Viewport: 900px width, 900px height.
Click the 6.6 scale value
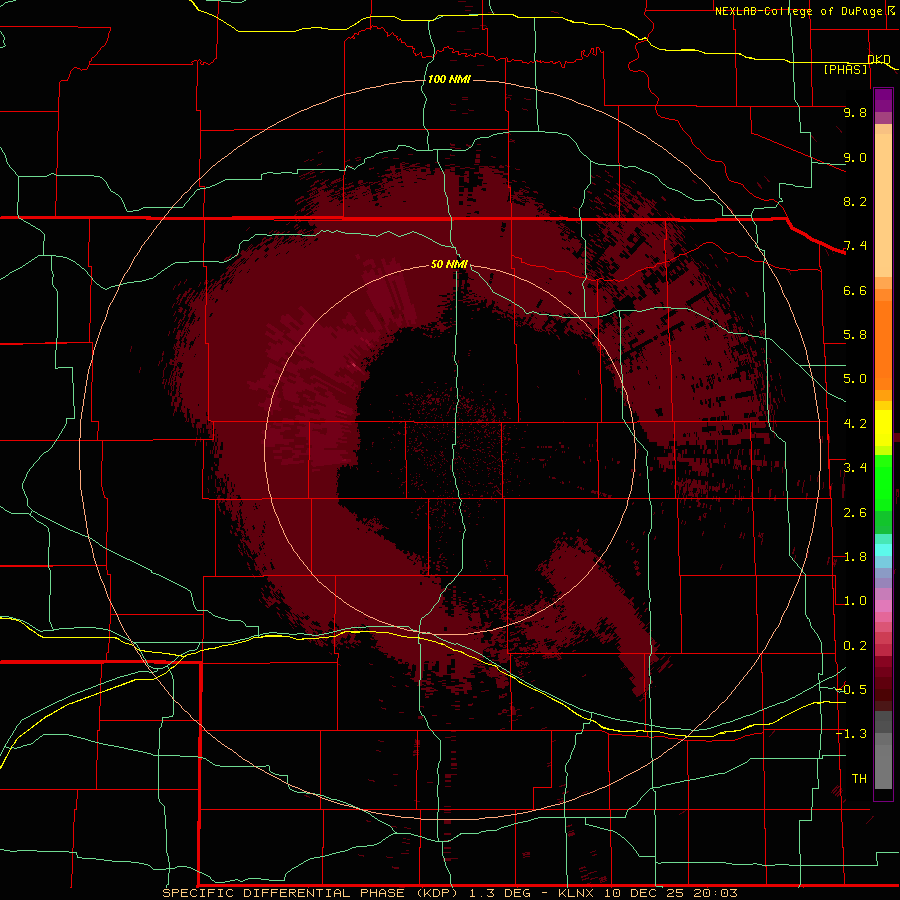855,290
